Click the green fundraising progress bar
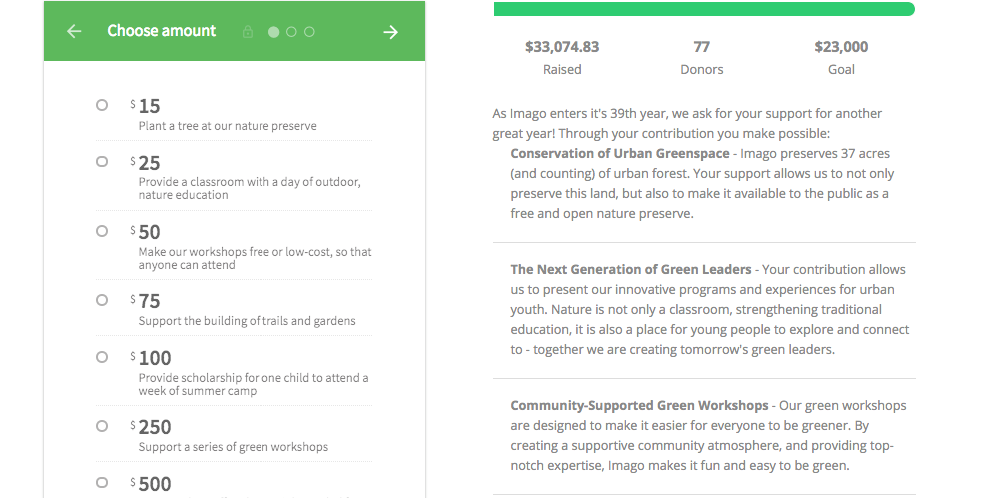Viewport: 1005px width, 498px height. [x=704, y=9]
